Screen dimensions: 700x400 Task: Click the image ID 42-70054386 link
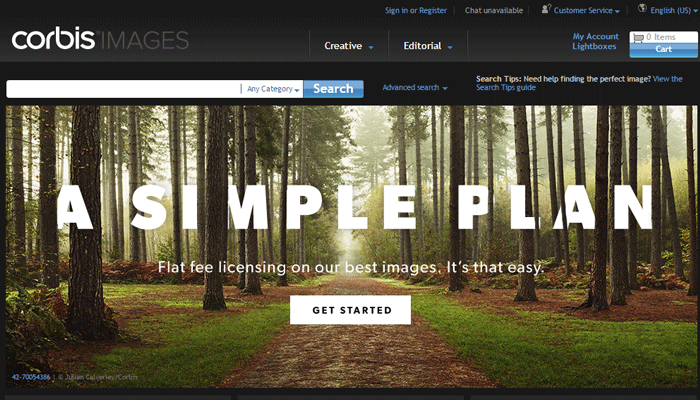click(x=31, y=377)
